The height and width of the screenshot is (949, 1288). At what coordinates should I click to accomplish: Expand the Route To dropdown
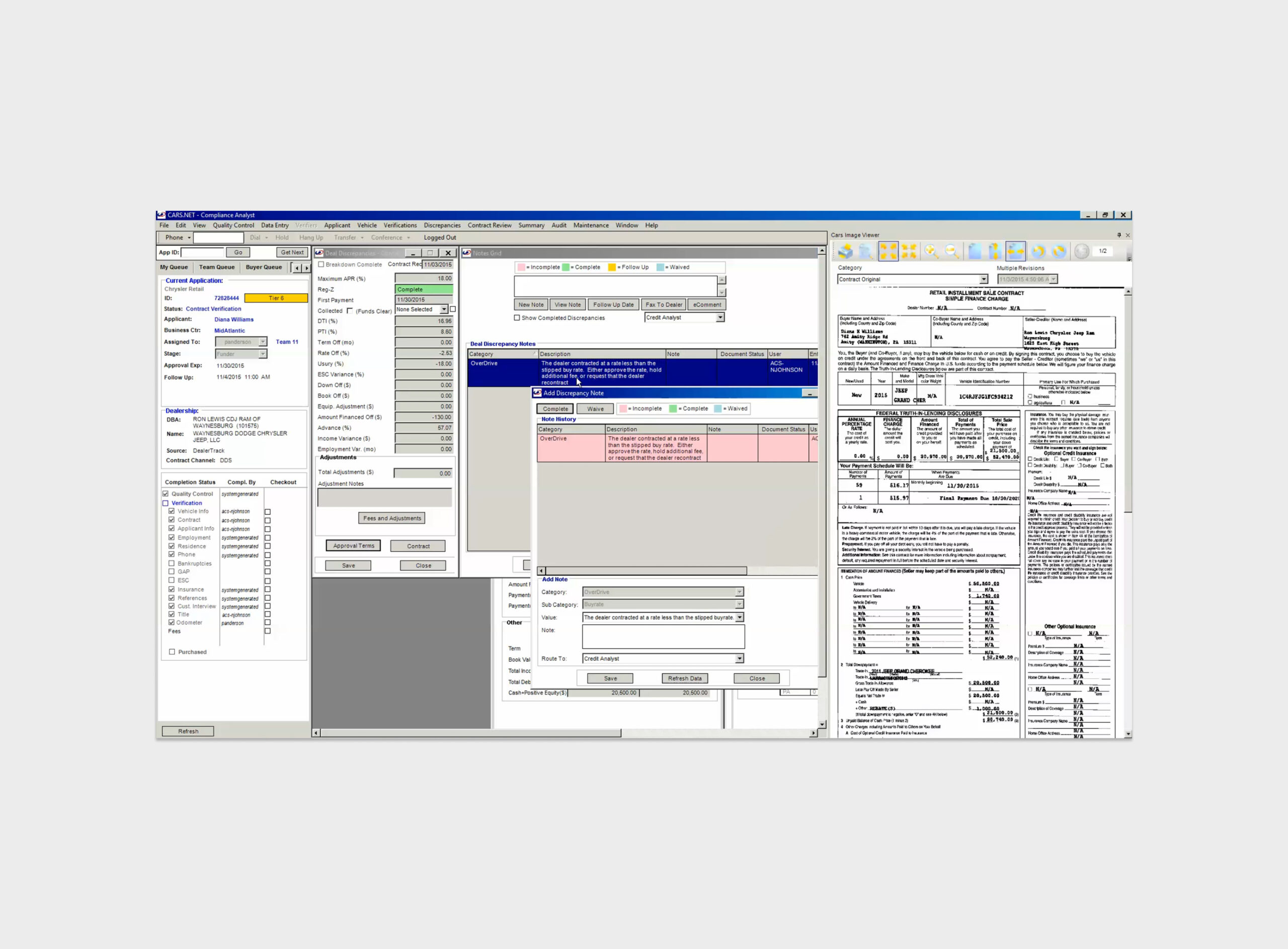click(739, 658)
